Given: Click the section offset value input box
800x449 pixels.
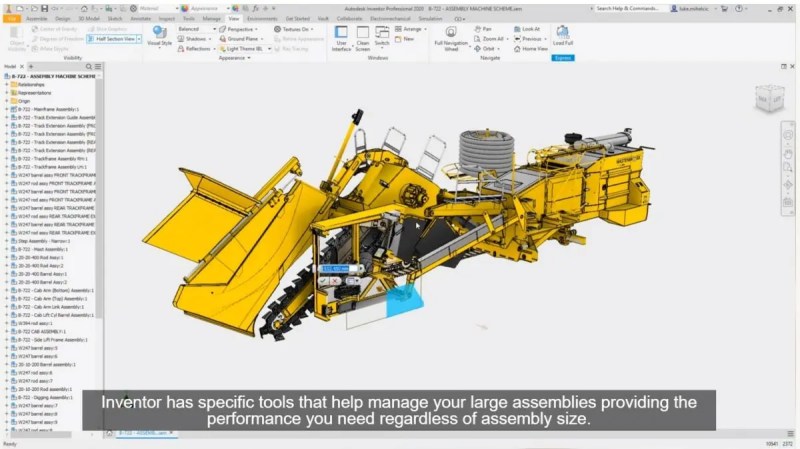Looking at the screenshot, I should [337, 268].
